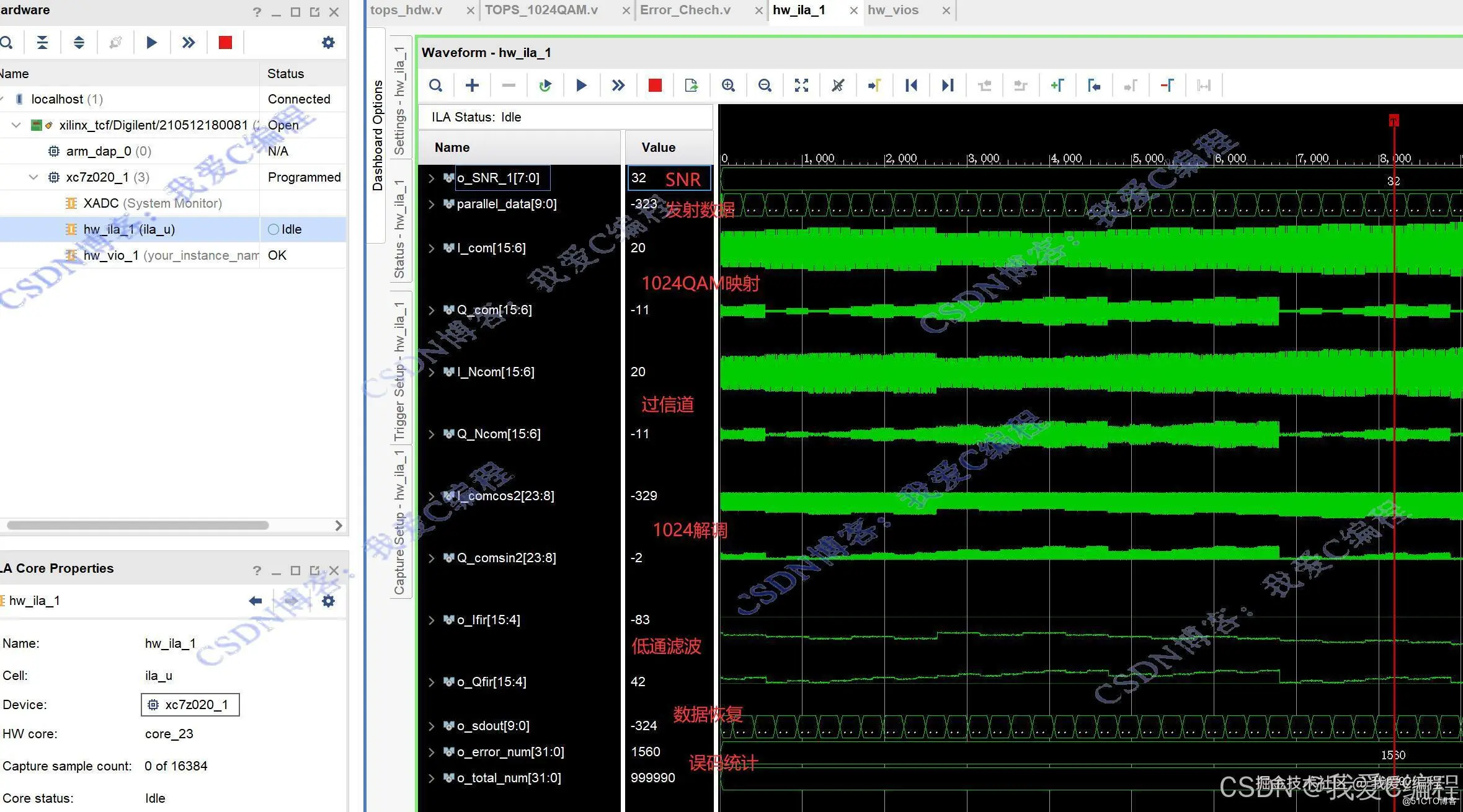Open Hardware panel settings gear
Screen dimensions: 1463x812
[x=328, y=42]
